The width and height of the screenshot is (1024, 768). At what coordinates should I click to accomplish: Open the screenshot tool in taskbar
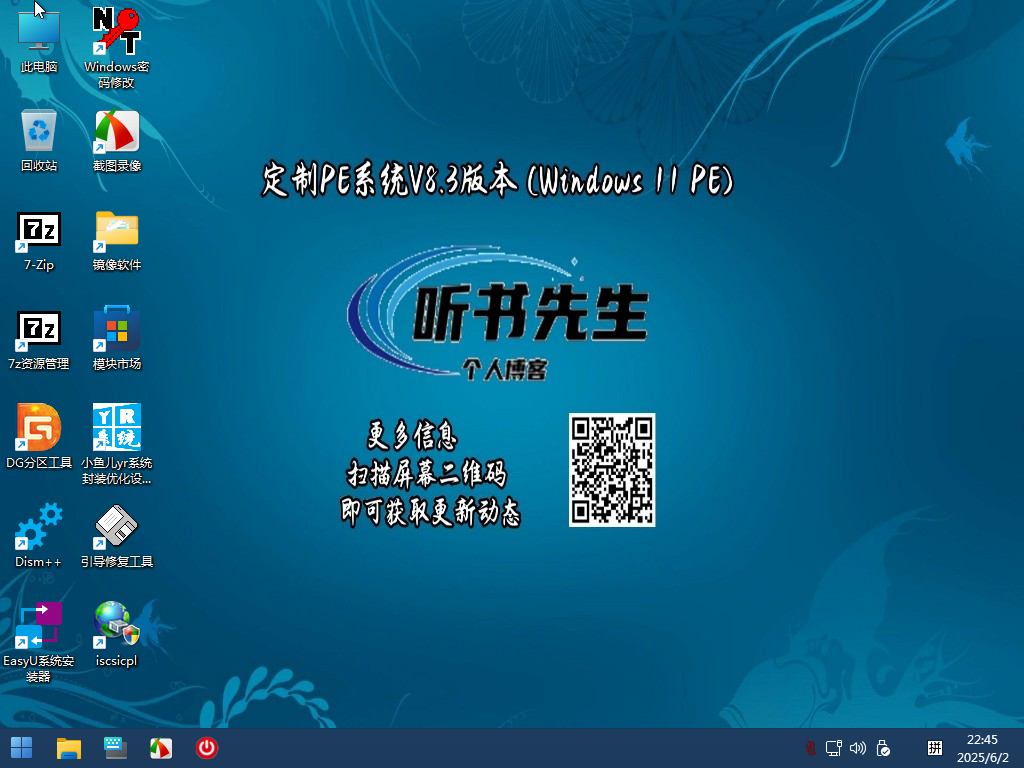click(x=161, y=748)
